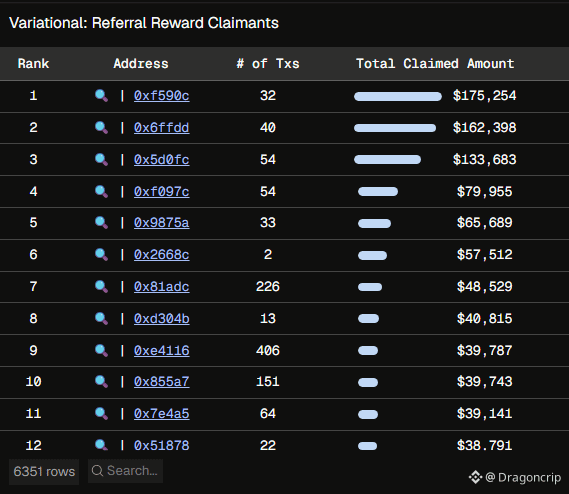The width and height of the screenshot is (569, 494).
Task: Follow the 0xe4116 address link
Action: 161,351
